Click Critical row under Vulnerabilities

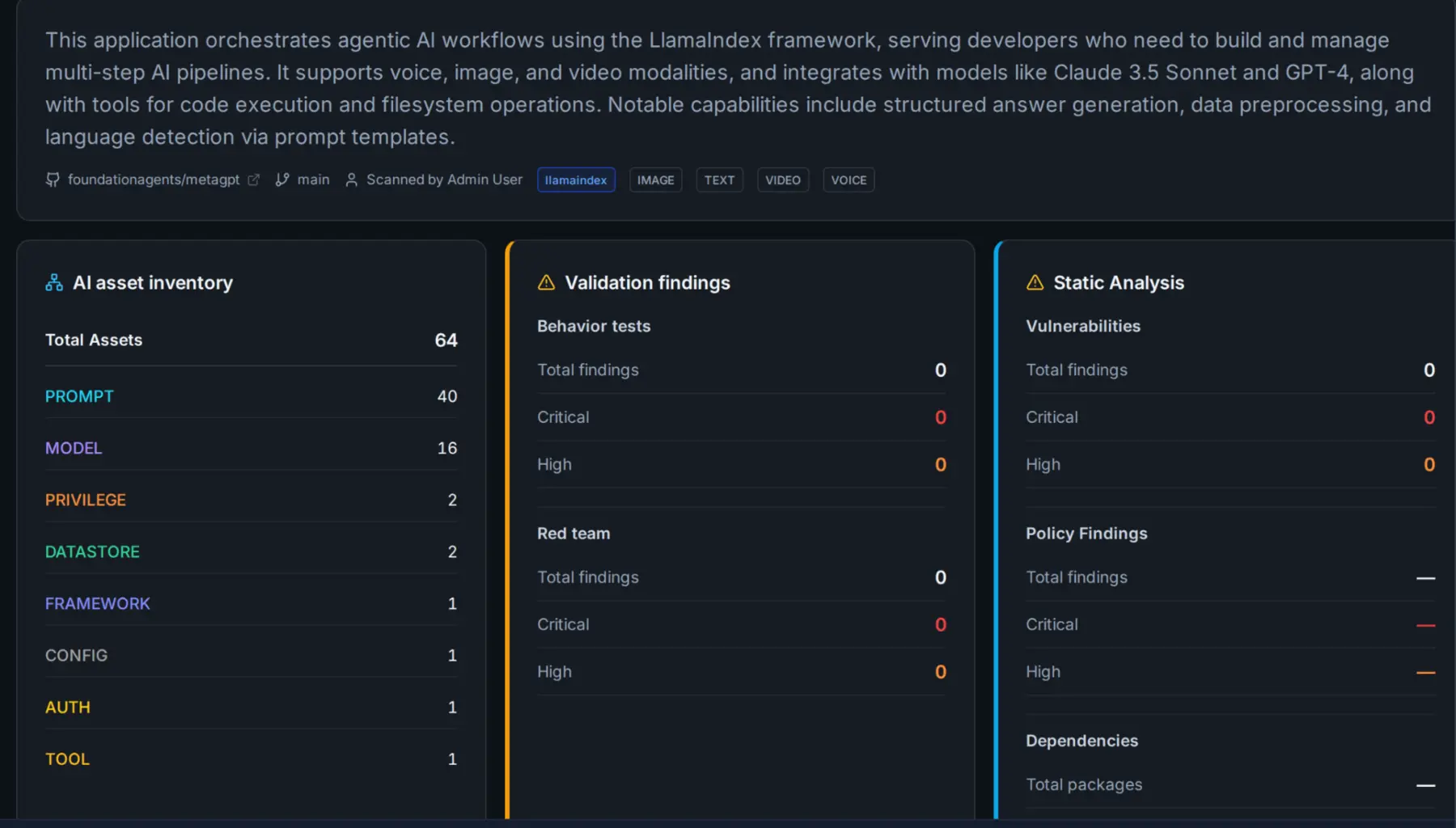point(1230,417)
